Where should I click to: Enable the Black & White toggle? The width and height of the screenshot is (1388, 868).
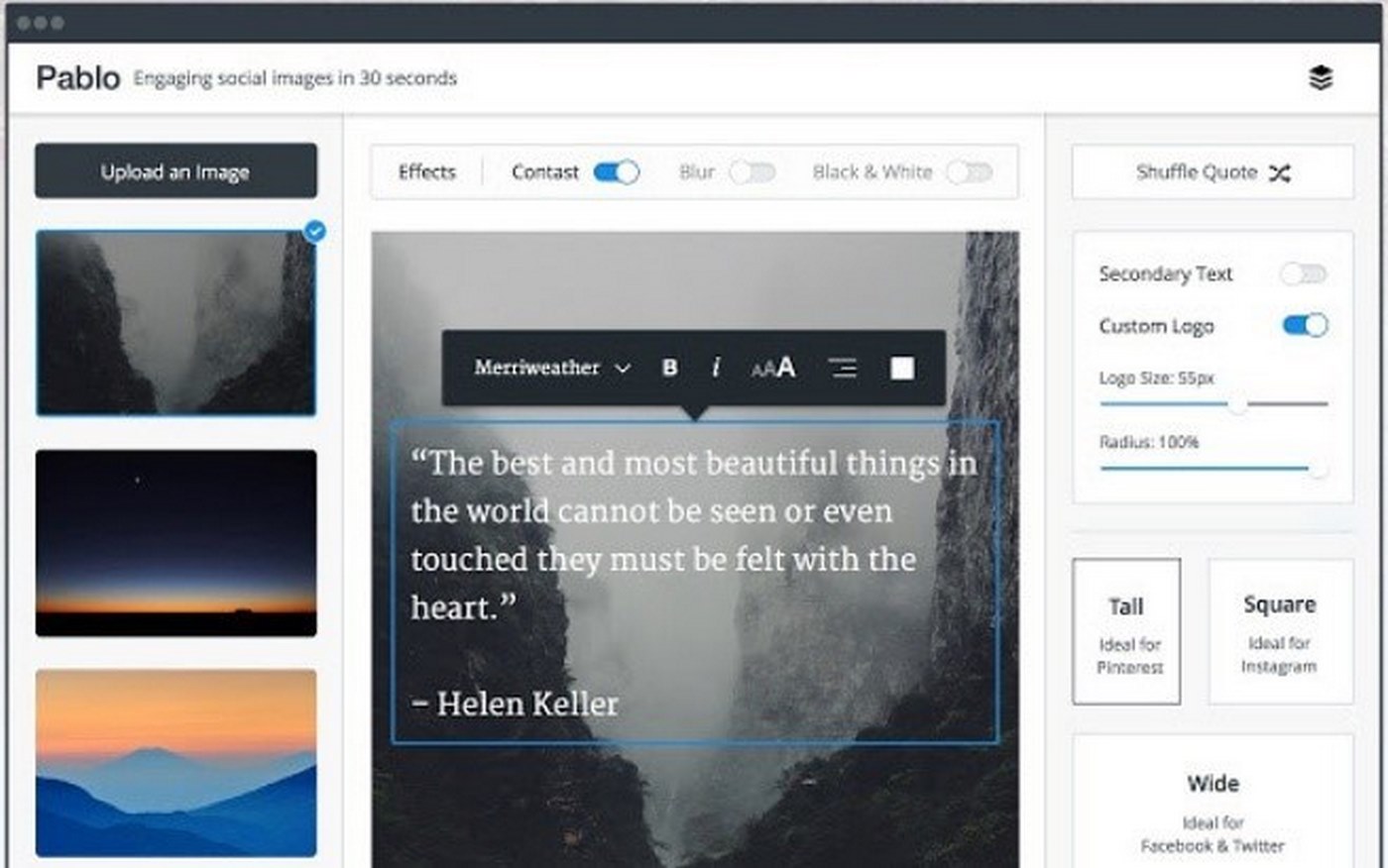tap(969, 172)
